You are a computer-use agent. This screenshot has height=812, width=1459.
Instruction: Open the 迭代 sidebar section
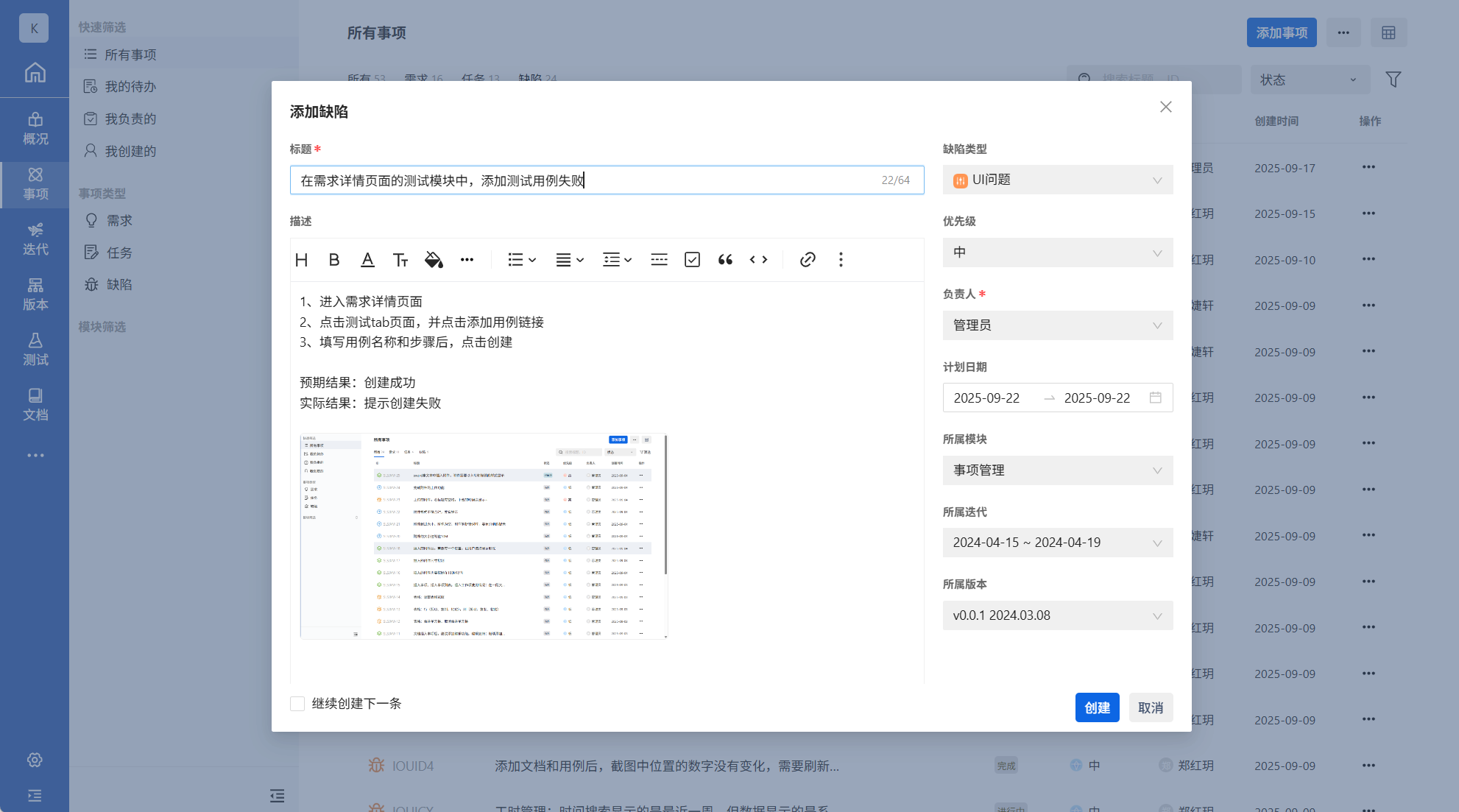click(x=35, y=239)
